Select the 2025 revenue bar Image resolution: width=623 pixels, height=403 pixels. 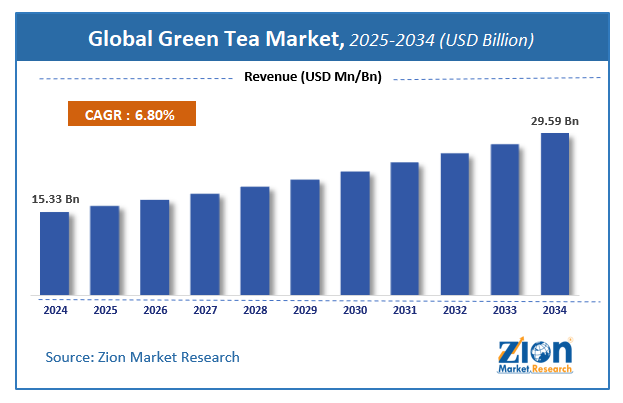(104, 250)
